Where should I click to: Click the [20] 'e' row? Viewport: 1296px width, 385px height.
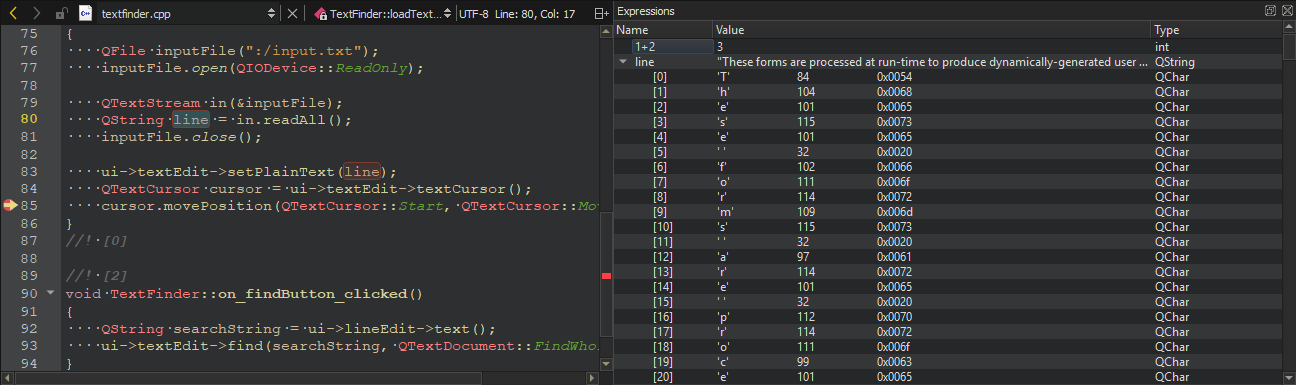point(948,377)
